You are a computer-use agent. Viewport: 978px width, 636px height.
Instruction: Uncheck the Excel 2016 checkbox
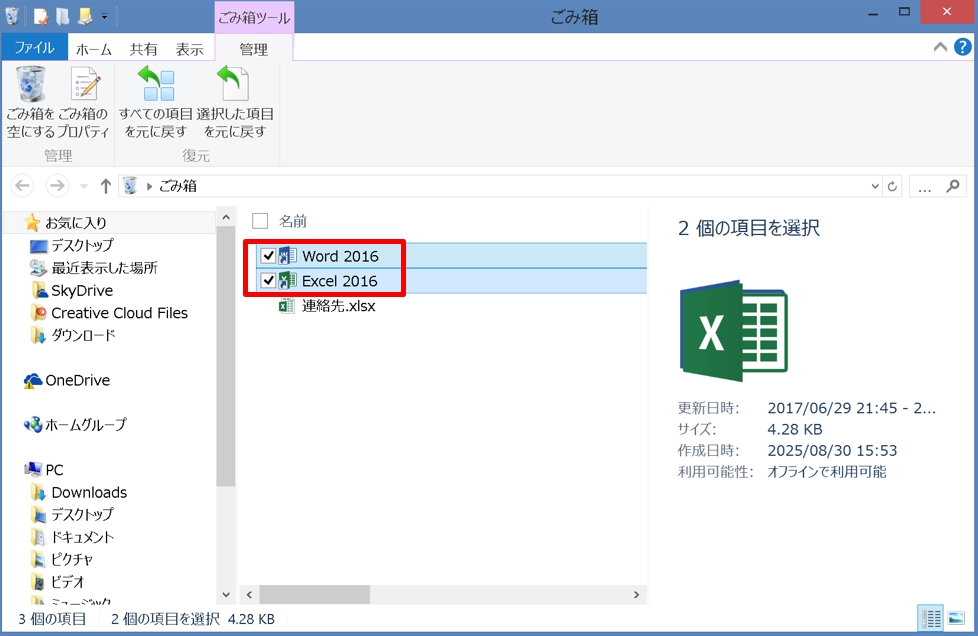(268, 281)
